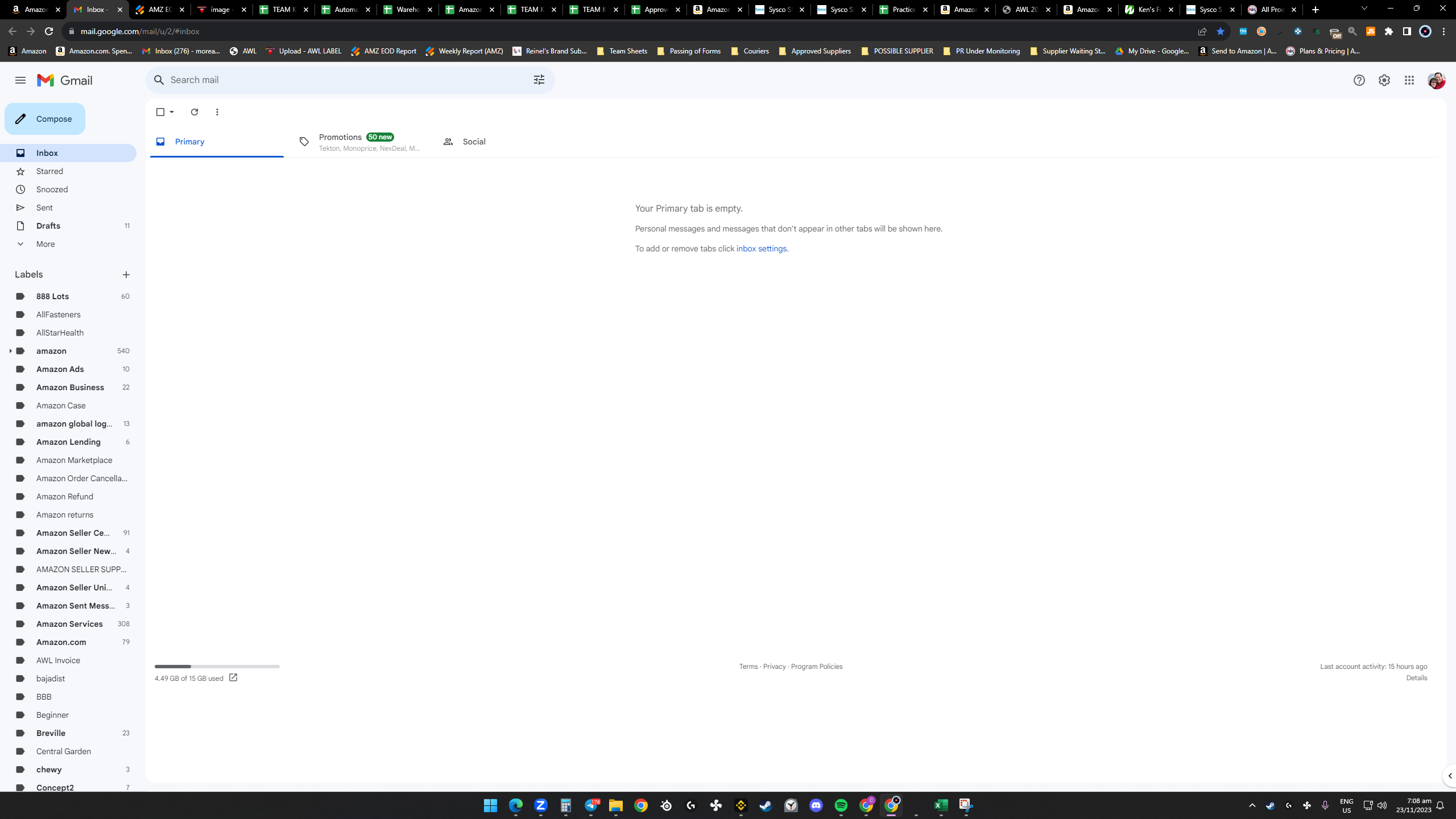This screenshot has height=819, width=1456.
Task: Open File Explorer from taskbar
Action: (x=616, y=805)
